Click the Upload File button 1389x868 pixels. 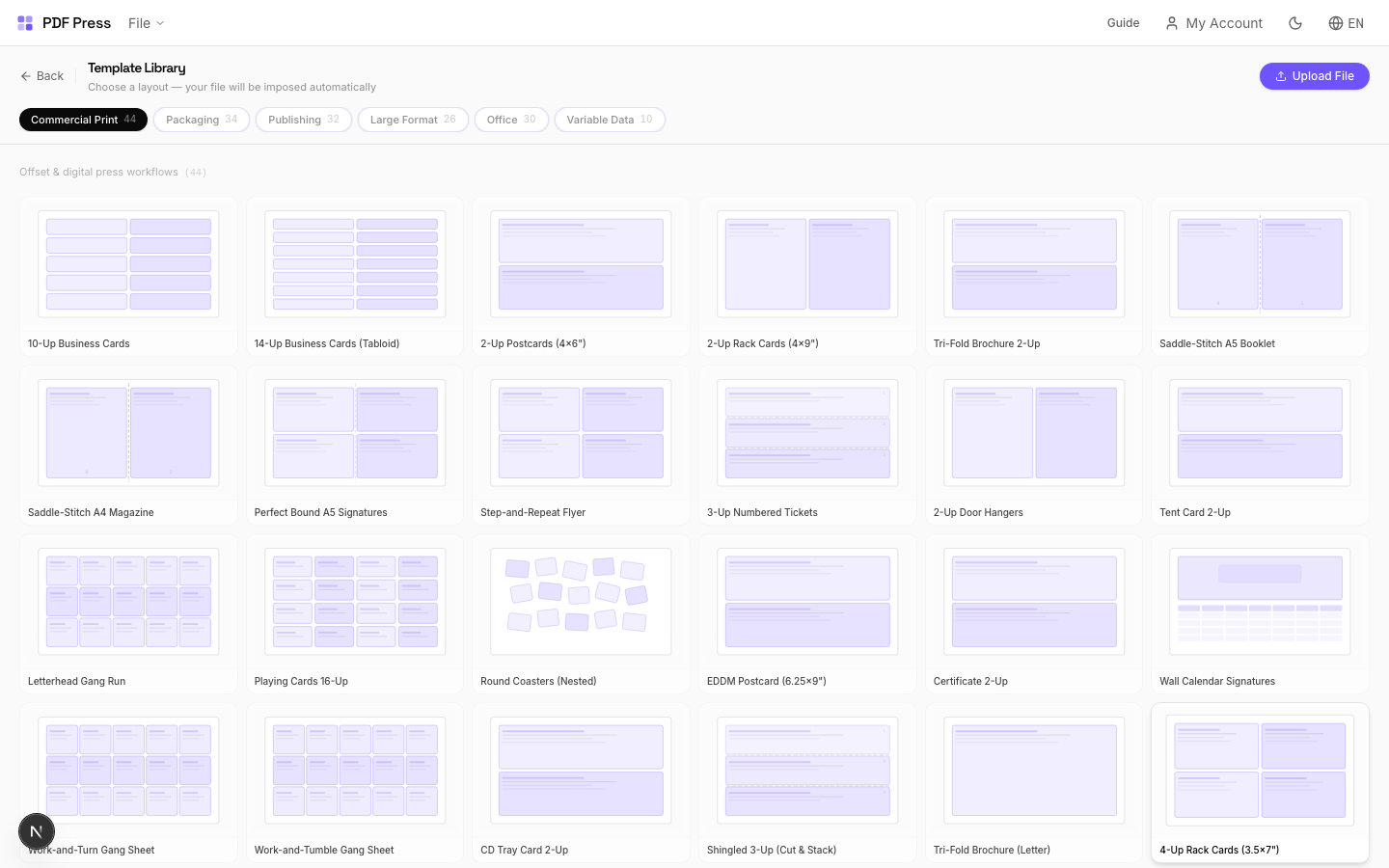click(x=1314, y=75)
